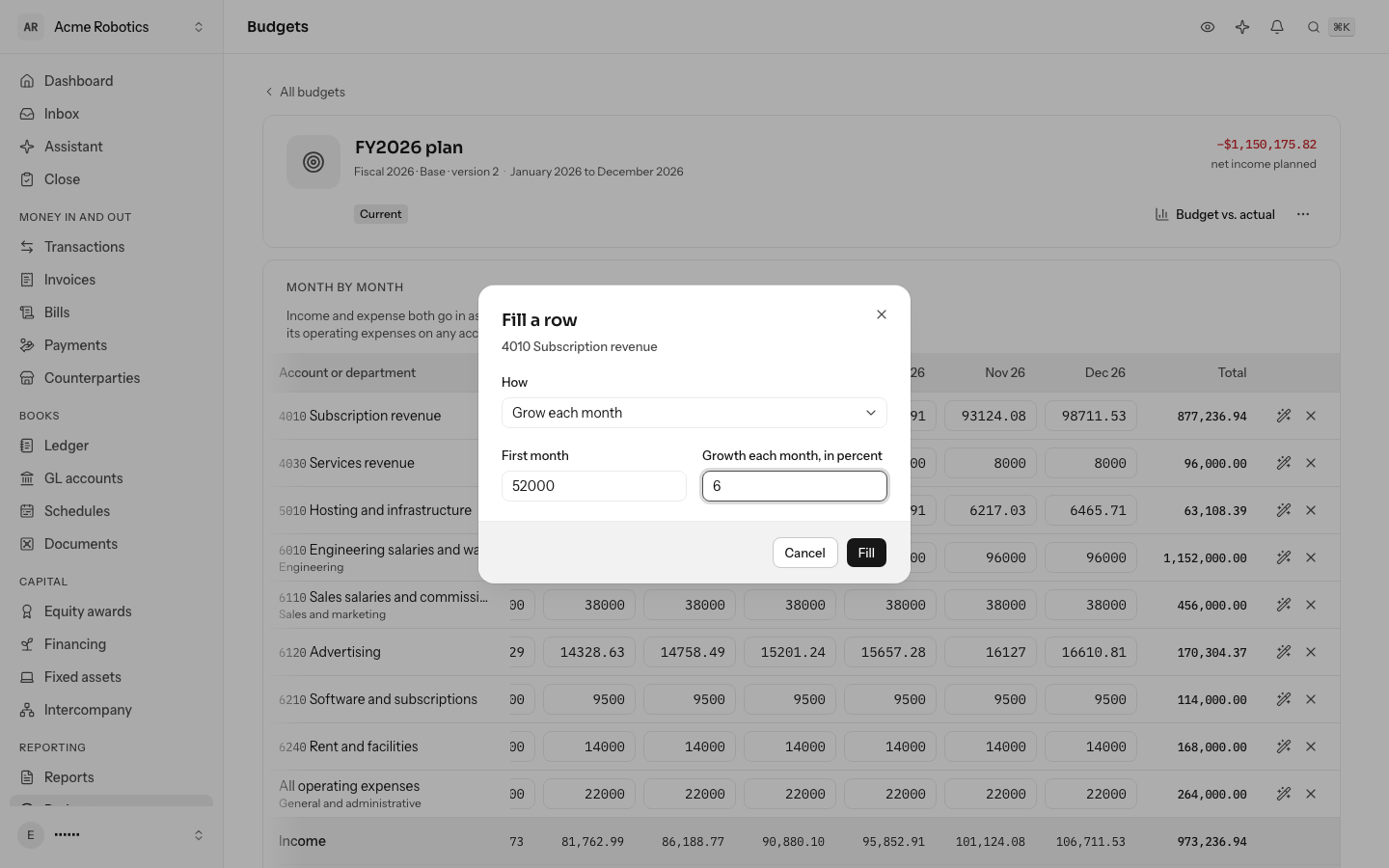Click the Bills sidebar icon
The image size is (1389, 868).
(27, 312)
